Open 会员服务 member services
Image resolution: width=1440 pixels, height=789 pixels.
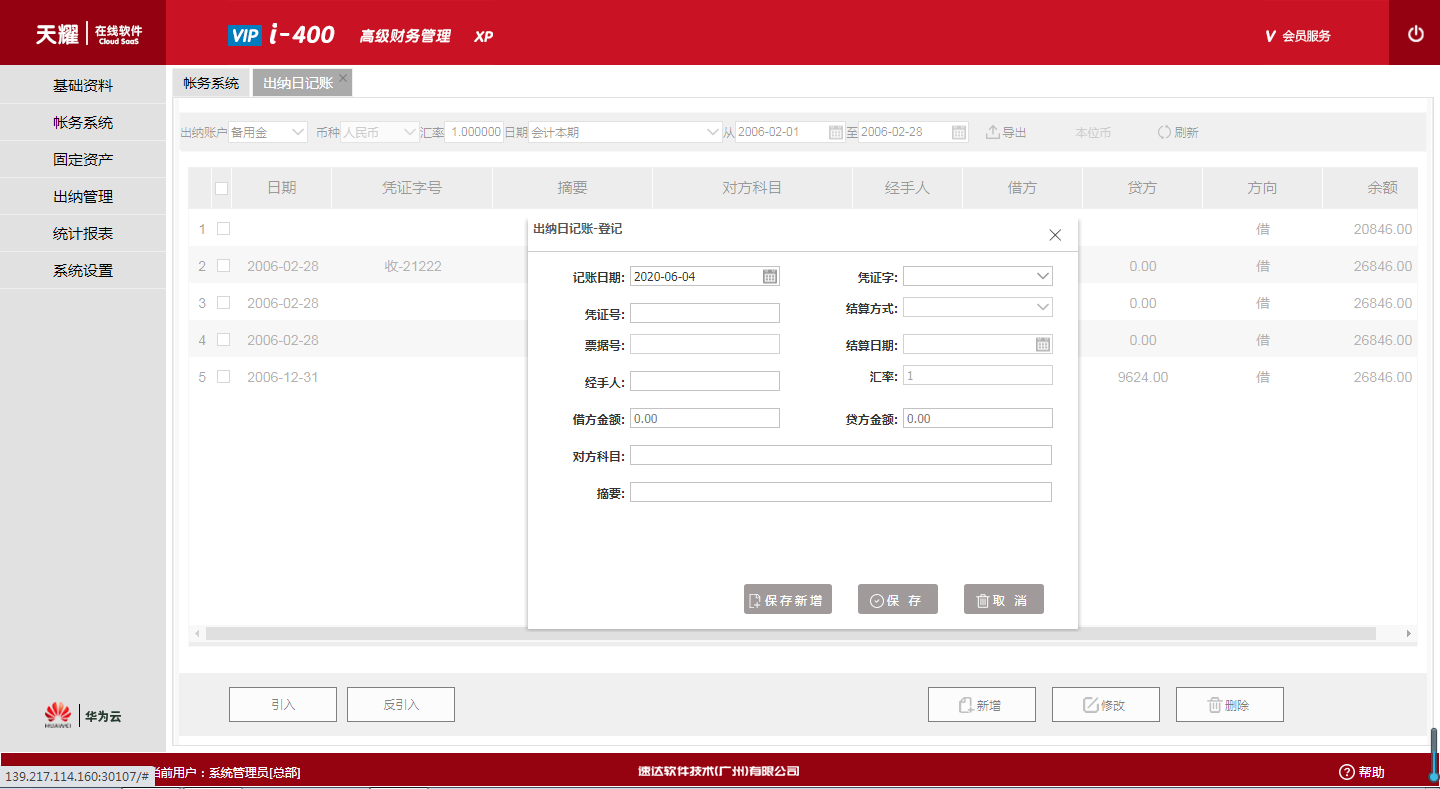point(1298,36)
